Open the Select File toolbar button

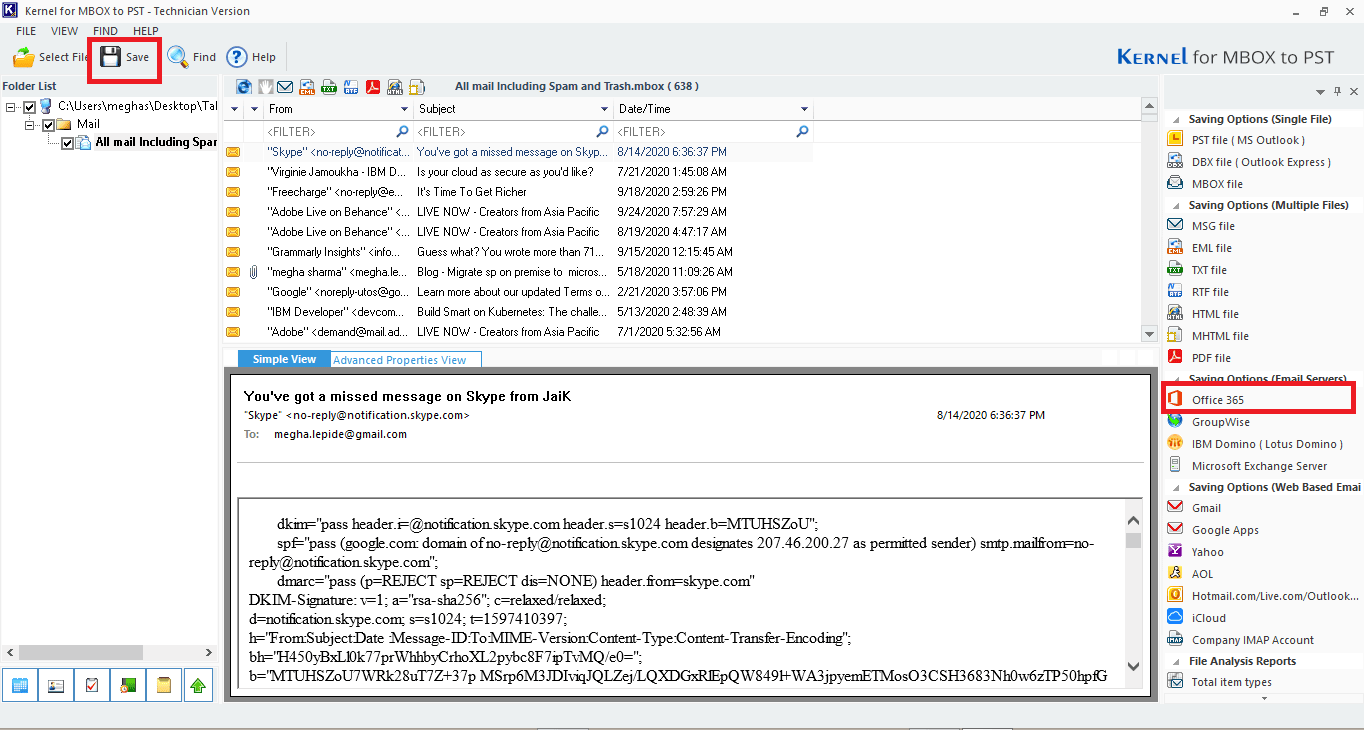tap(49, 57)
